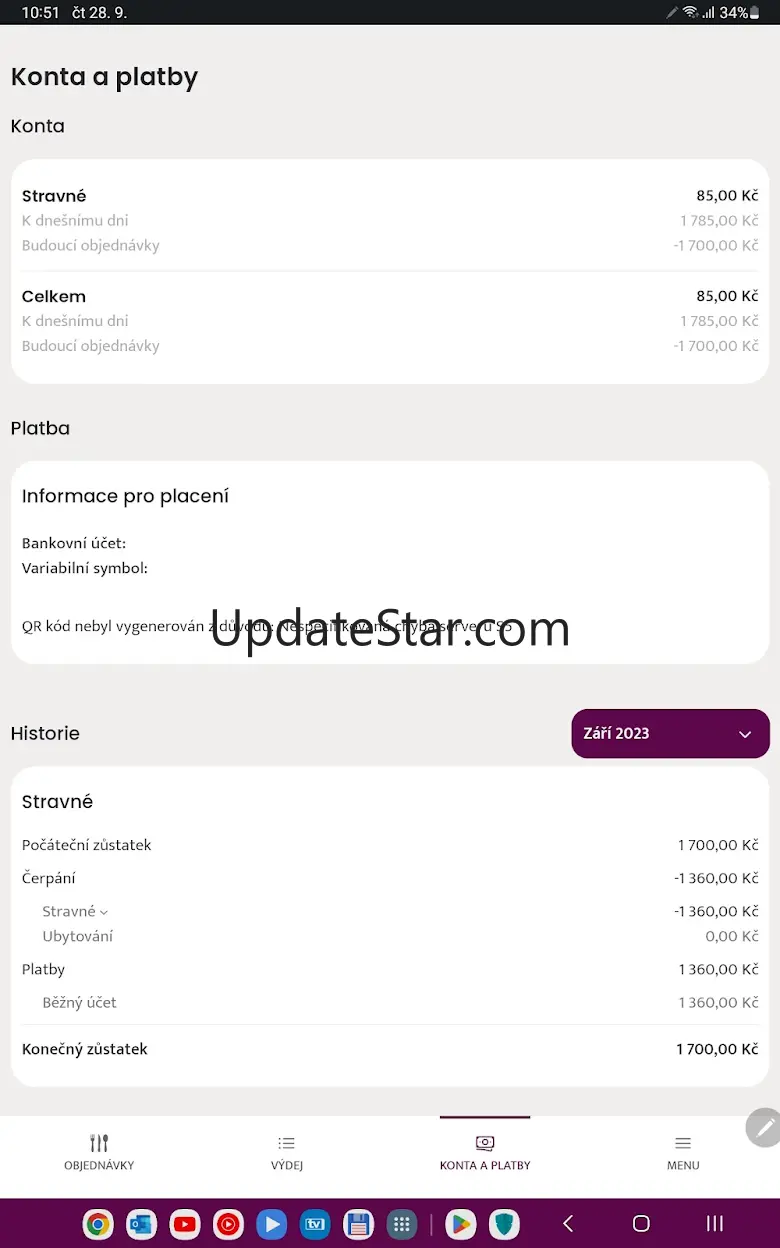Open the Menu hamburger tab
The image size is (780, 1248).
coord(683,1152)
